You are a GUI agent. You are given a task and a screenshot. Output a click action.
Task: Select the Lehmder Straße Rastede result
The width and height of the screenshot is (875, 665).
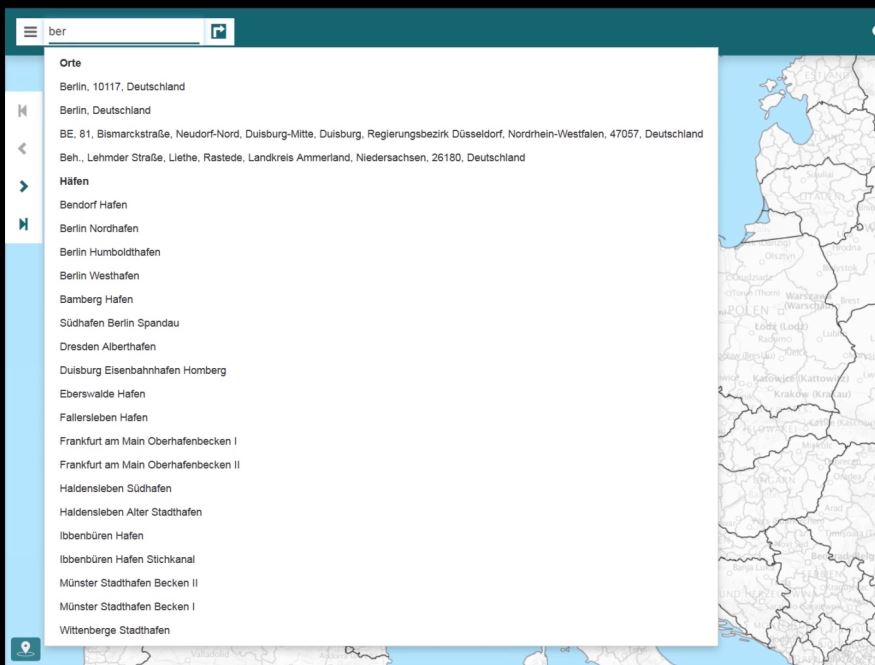pyautogui.click(x=292, y=158)
